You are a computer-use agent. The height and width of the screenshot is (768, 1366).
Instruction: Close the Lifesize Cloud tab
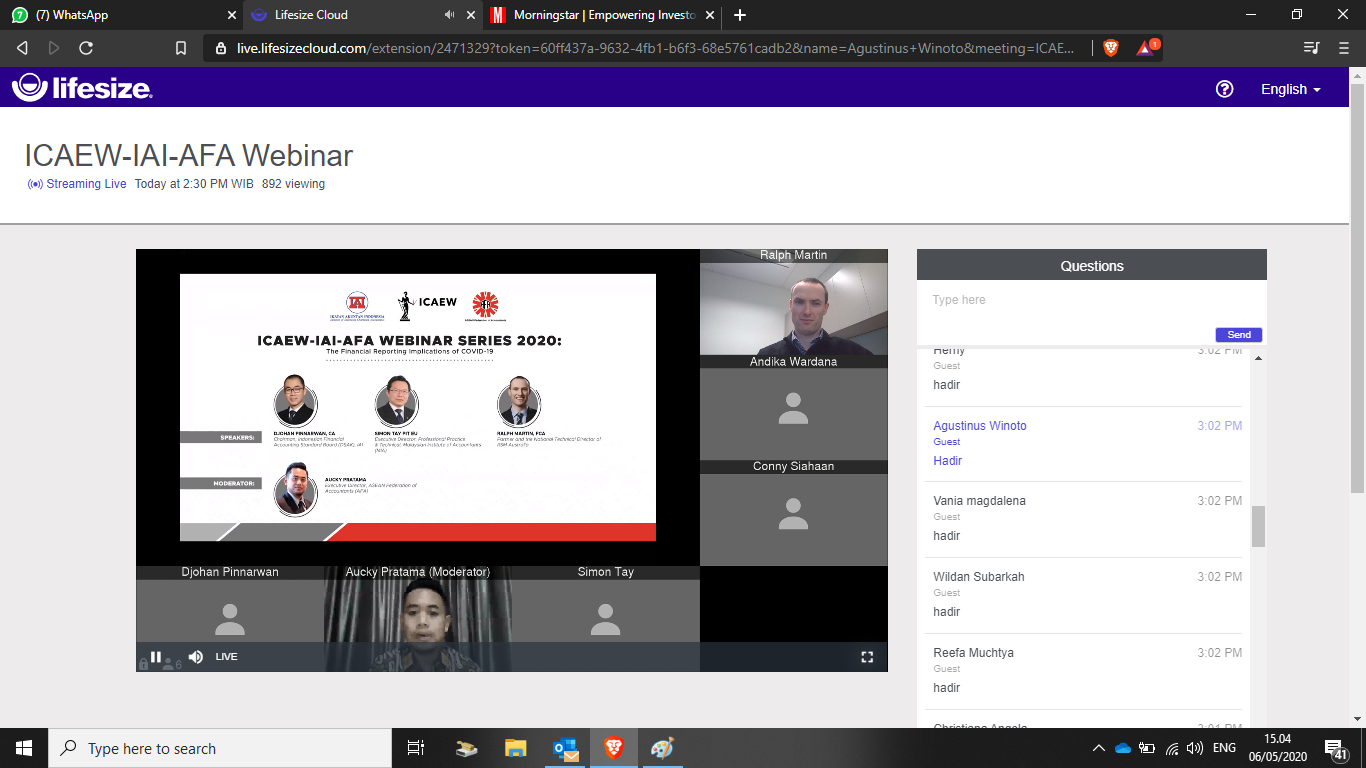click(471, 15)
